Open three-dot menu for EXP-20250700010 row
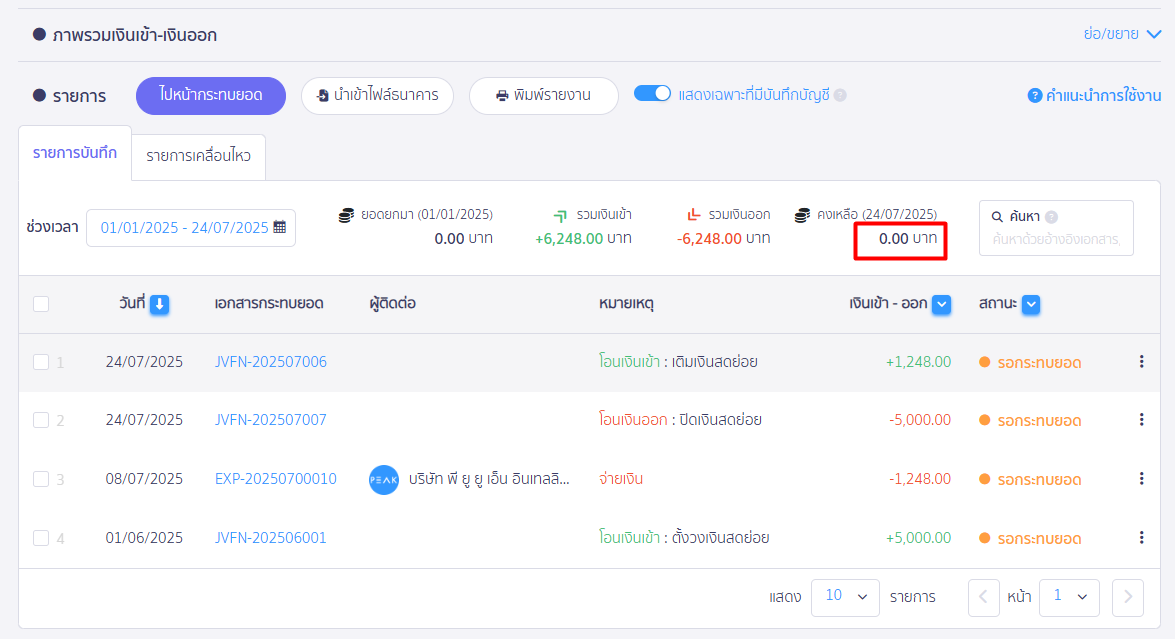Image resolution: width=1175 pixels, height=639 pixels. pyautogui.click(x=1141, y=479)
